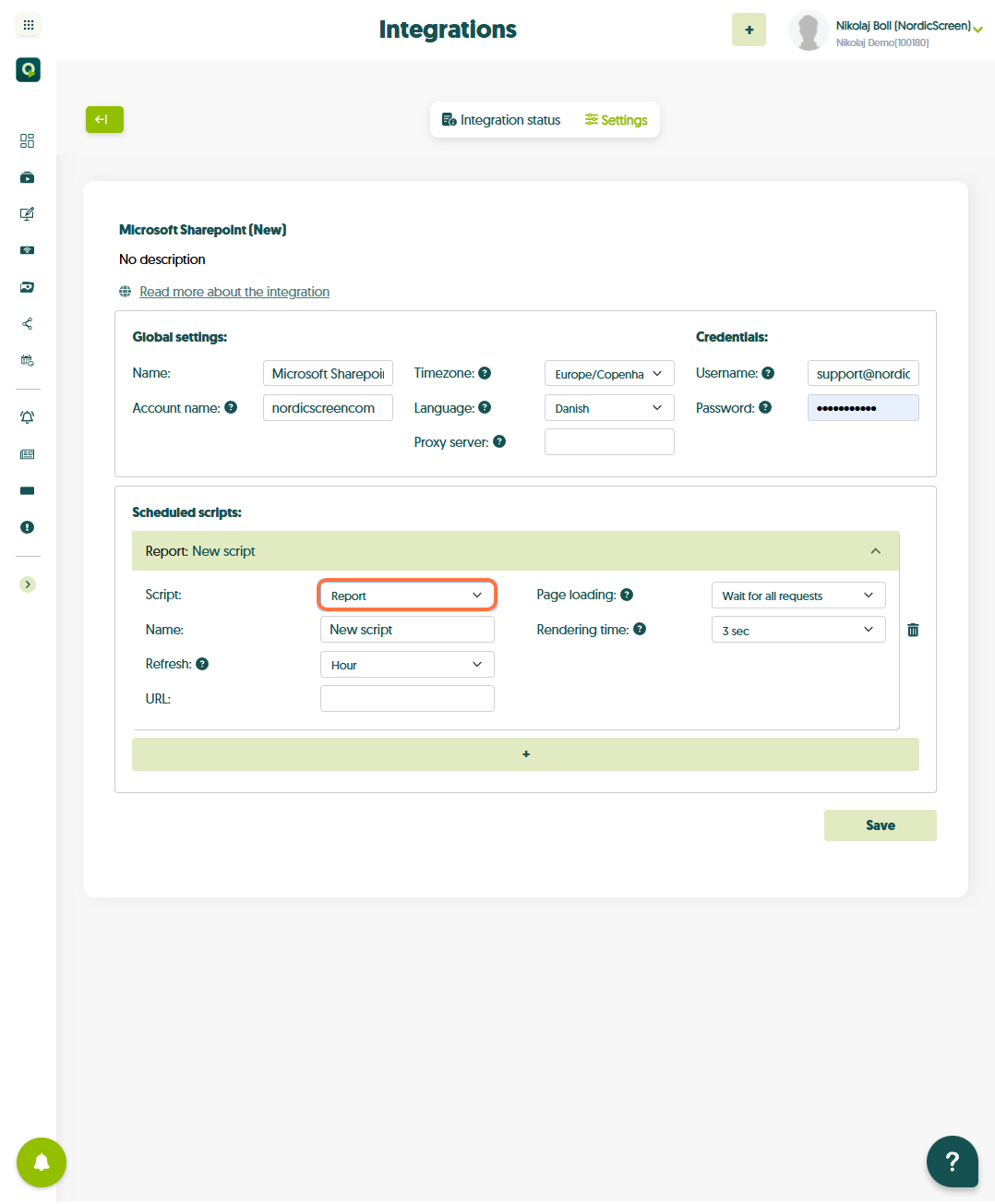Image resolution: width=995 pixels, height=1204 pixels.
Task: Expand the sidebar with the arrow button
Action: (x=28, y=584)
